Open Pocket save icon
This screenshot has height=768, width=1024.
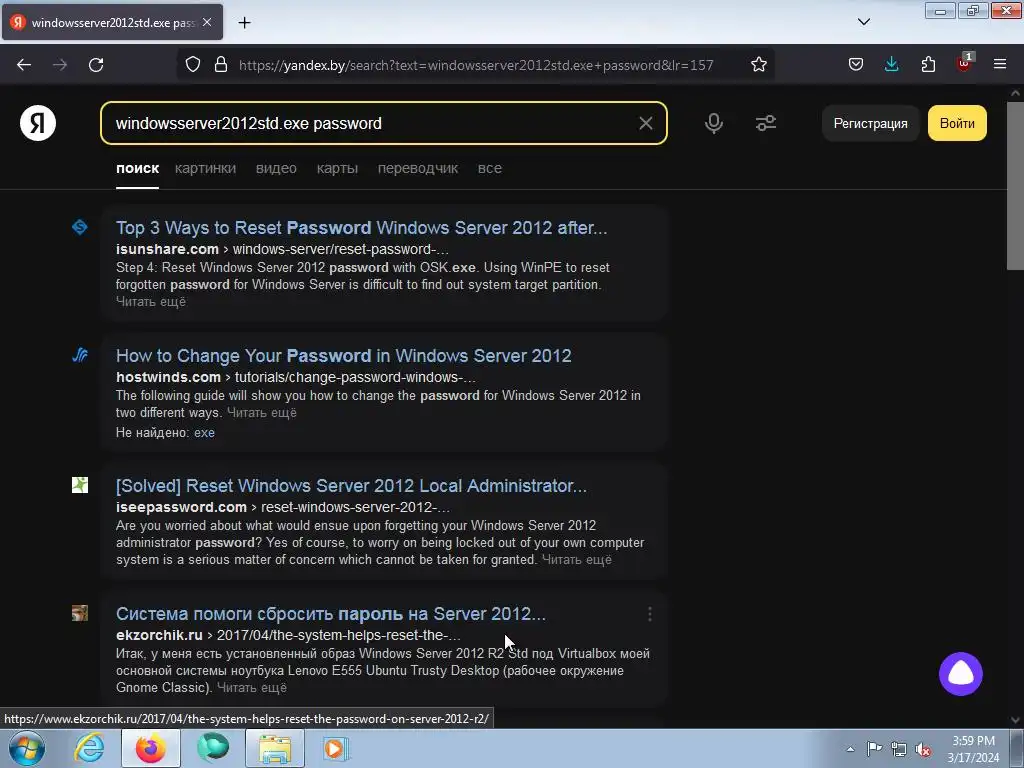856,65
